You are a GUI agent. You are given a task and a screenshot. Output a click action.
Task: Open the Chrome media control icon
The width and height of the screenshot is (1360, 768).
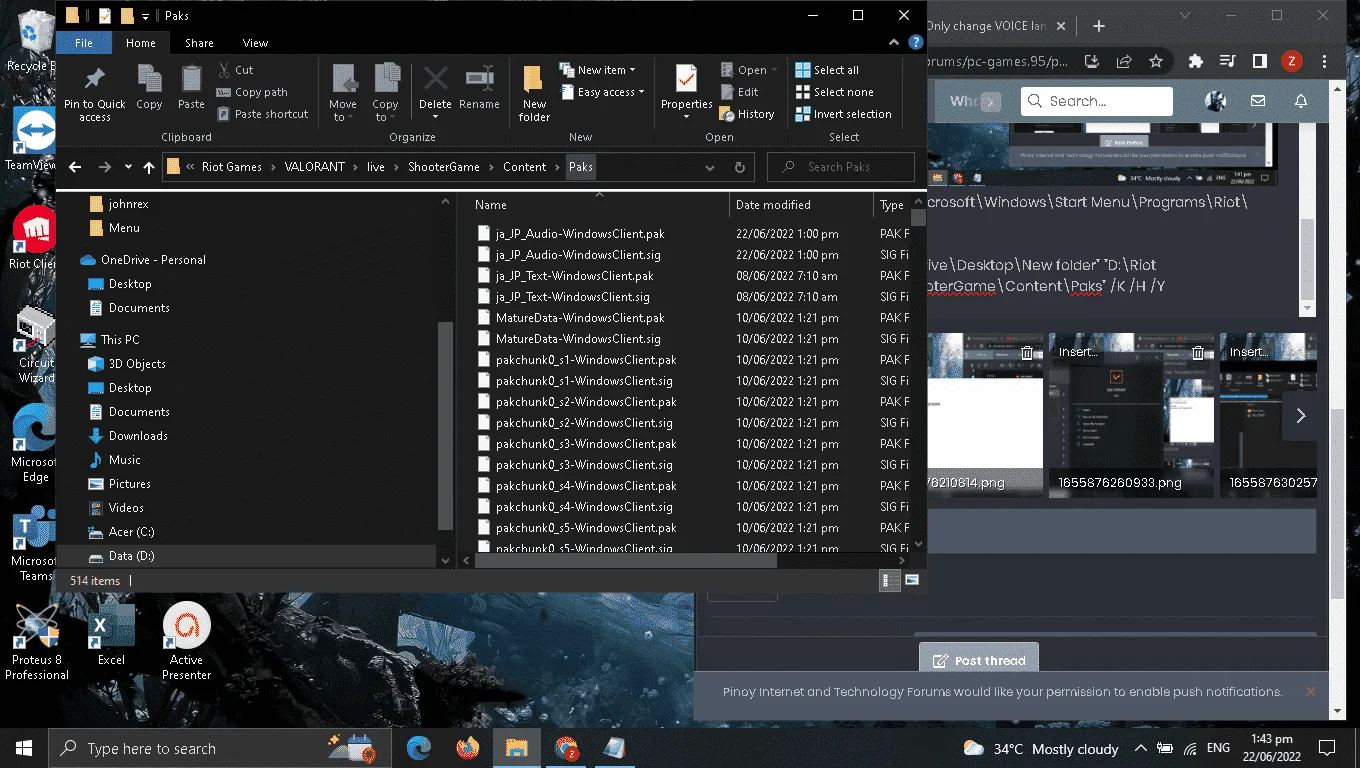[x=1228, y=61]
